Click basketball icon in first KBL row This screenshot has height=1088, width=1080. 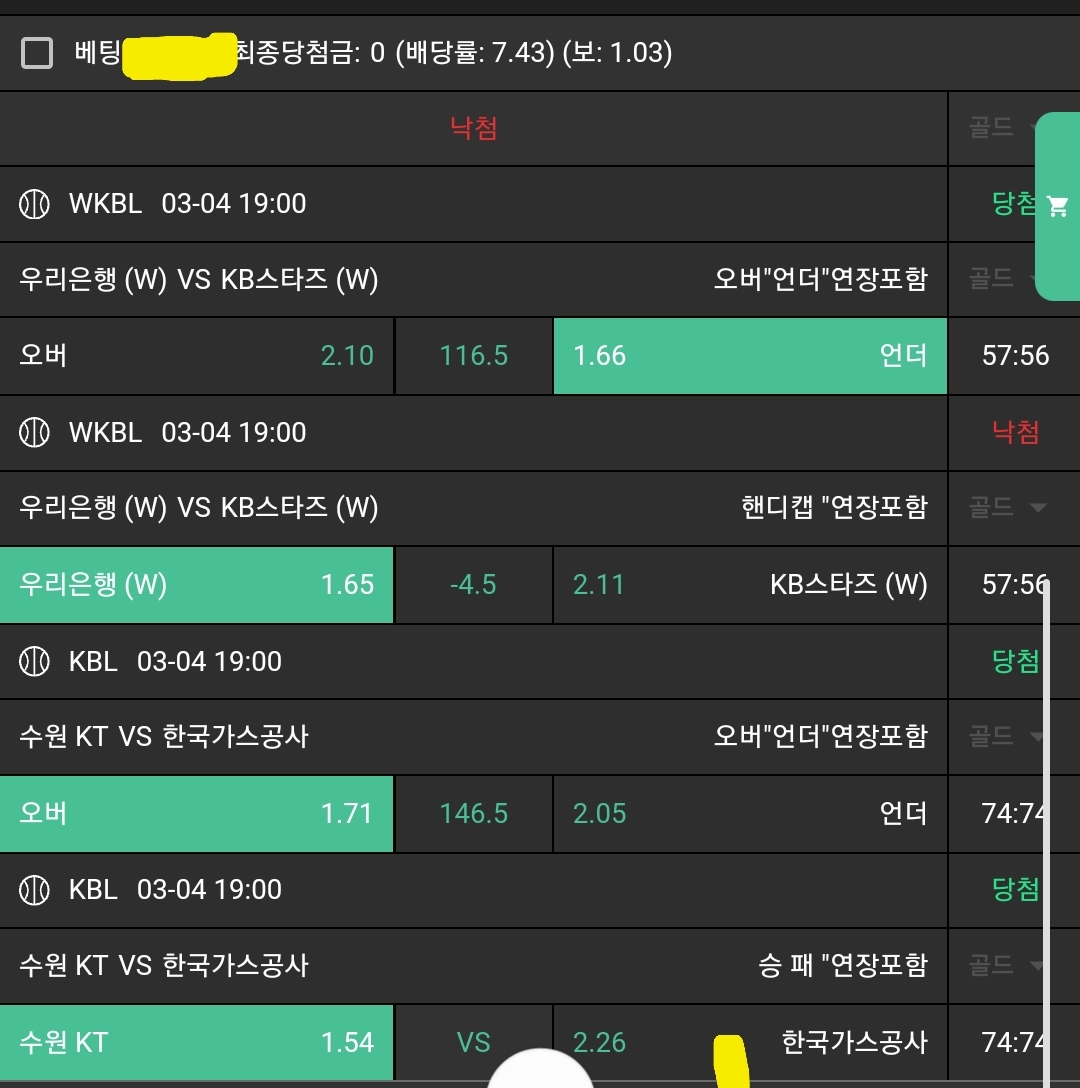35,662
